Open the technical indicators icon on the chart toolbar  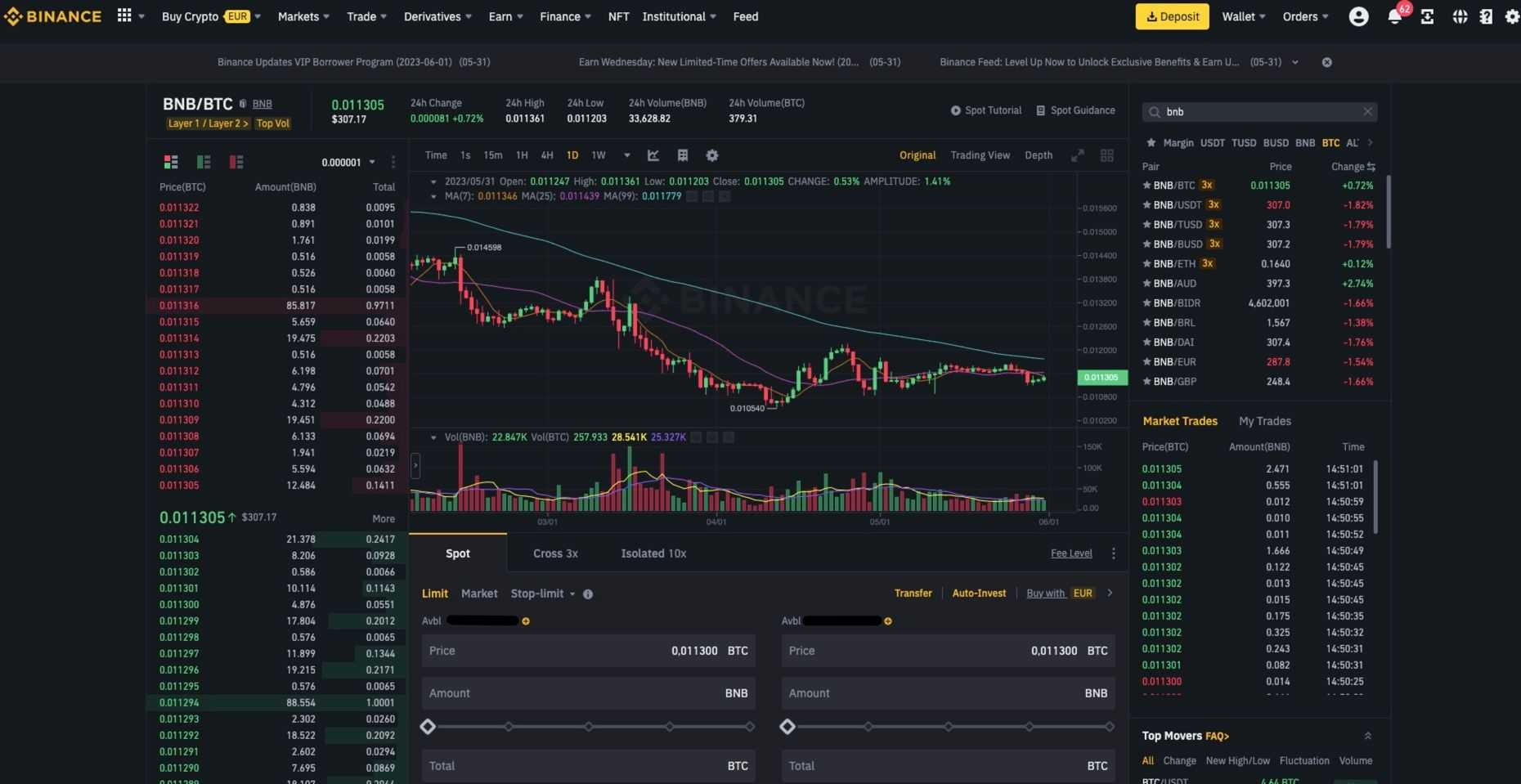(x=653, y=155)
